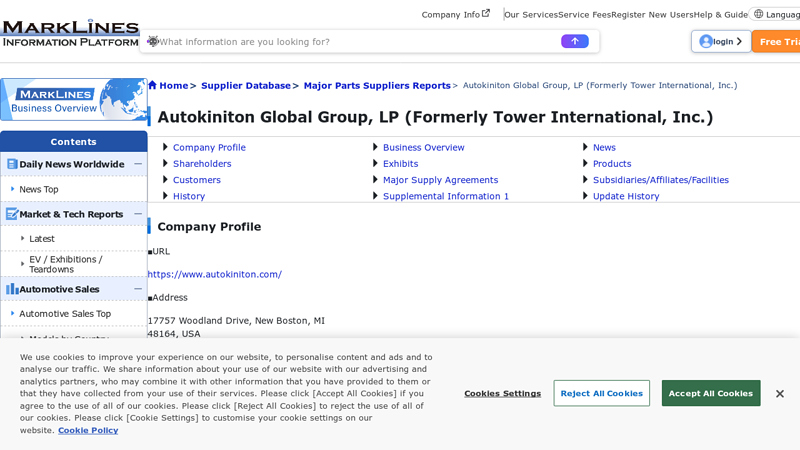The image size is (800, 450).
Task: Open the Cookie Policy link
Action: pyautogui.click(x=88, y=430)
